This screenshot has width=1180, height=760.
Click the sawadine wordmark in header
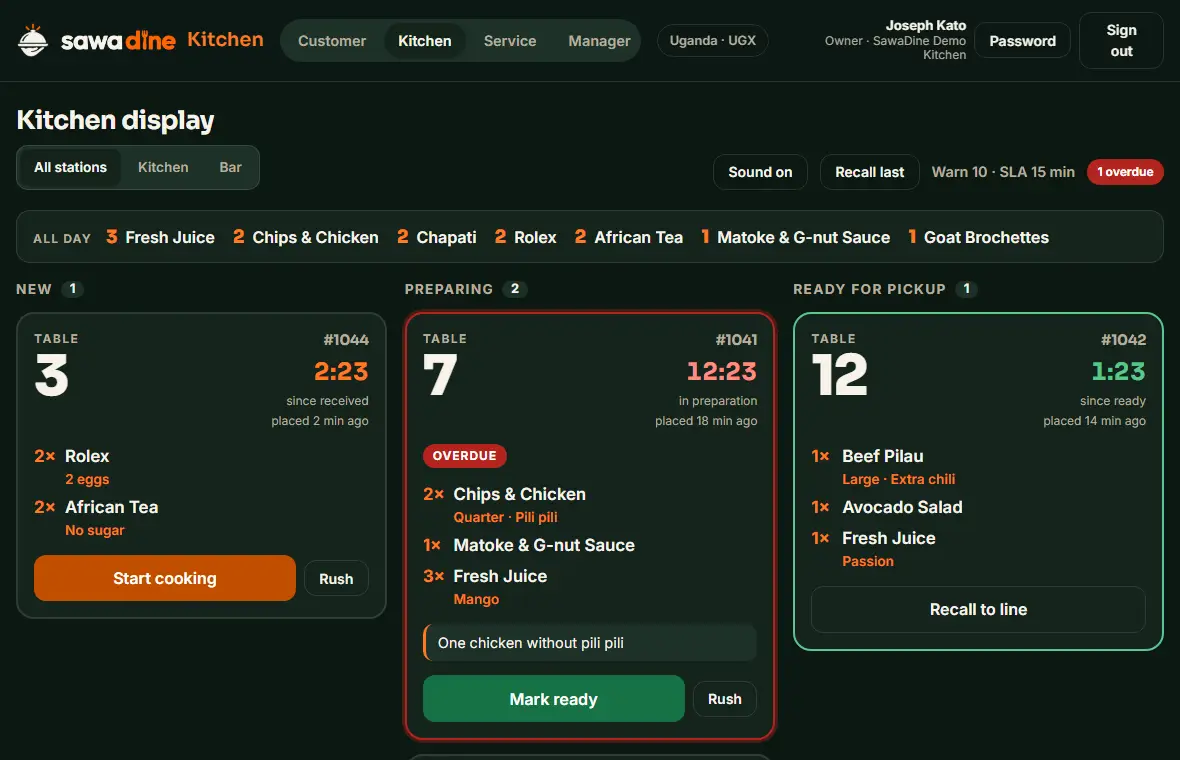click(118, 41)
